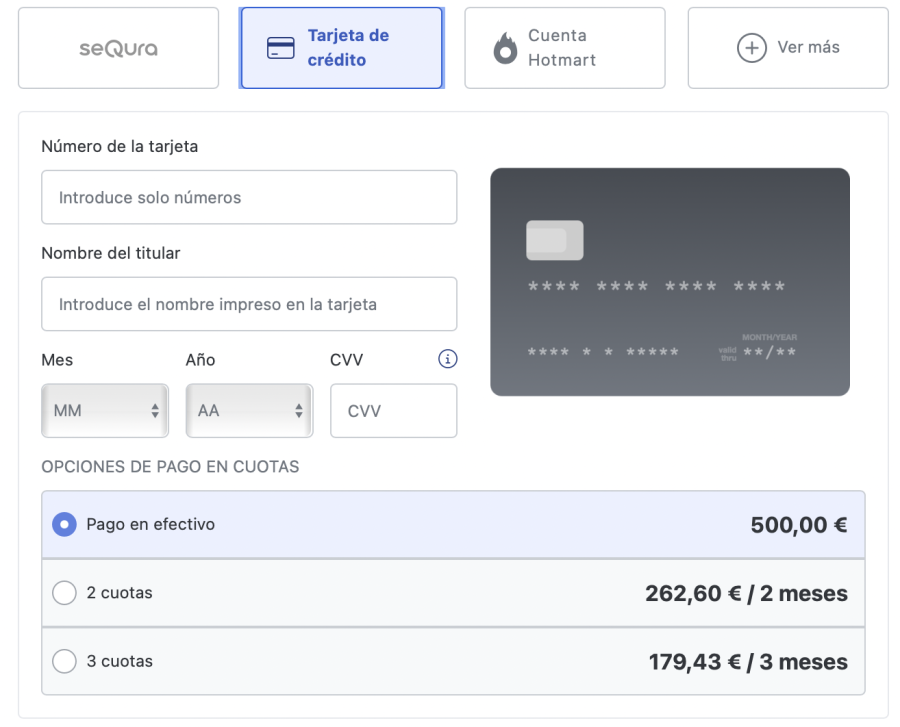
Task: Click the Tarjeta de crédito button
Action: coord(341,46)
